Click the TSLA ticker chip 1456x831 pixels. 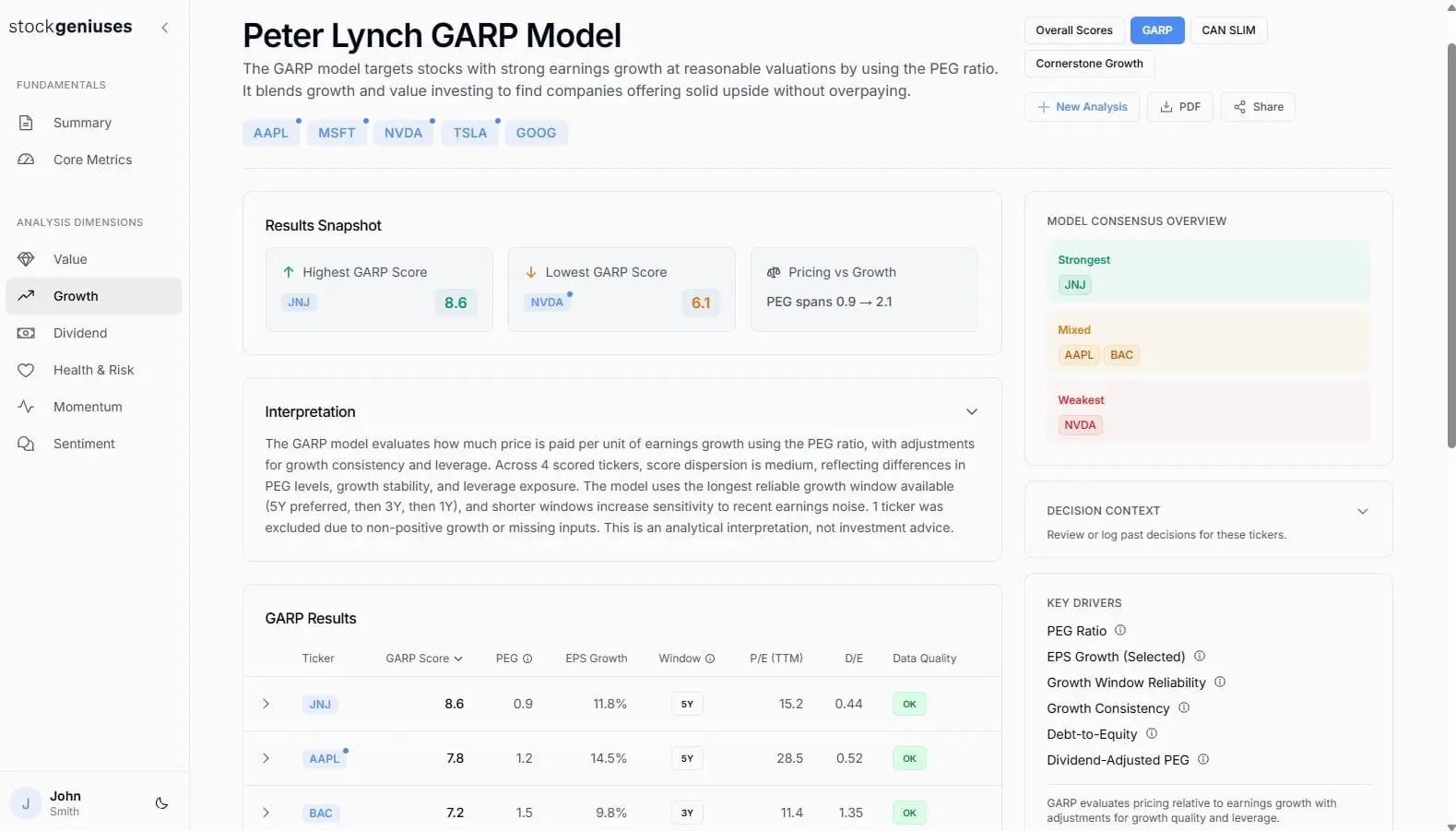click(x=470, y=133)
